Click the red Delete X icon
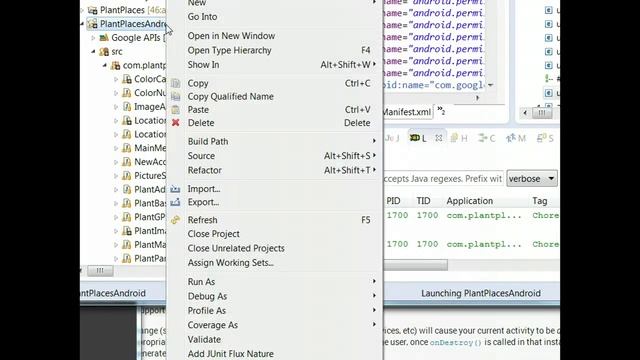The image size is (640, 360). (x=176, y=122)
